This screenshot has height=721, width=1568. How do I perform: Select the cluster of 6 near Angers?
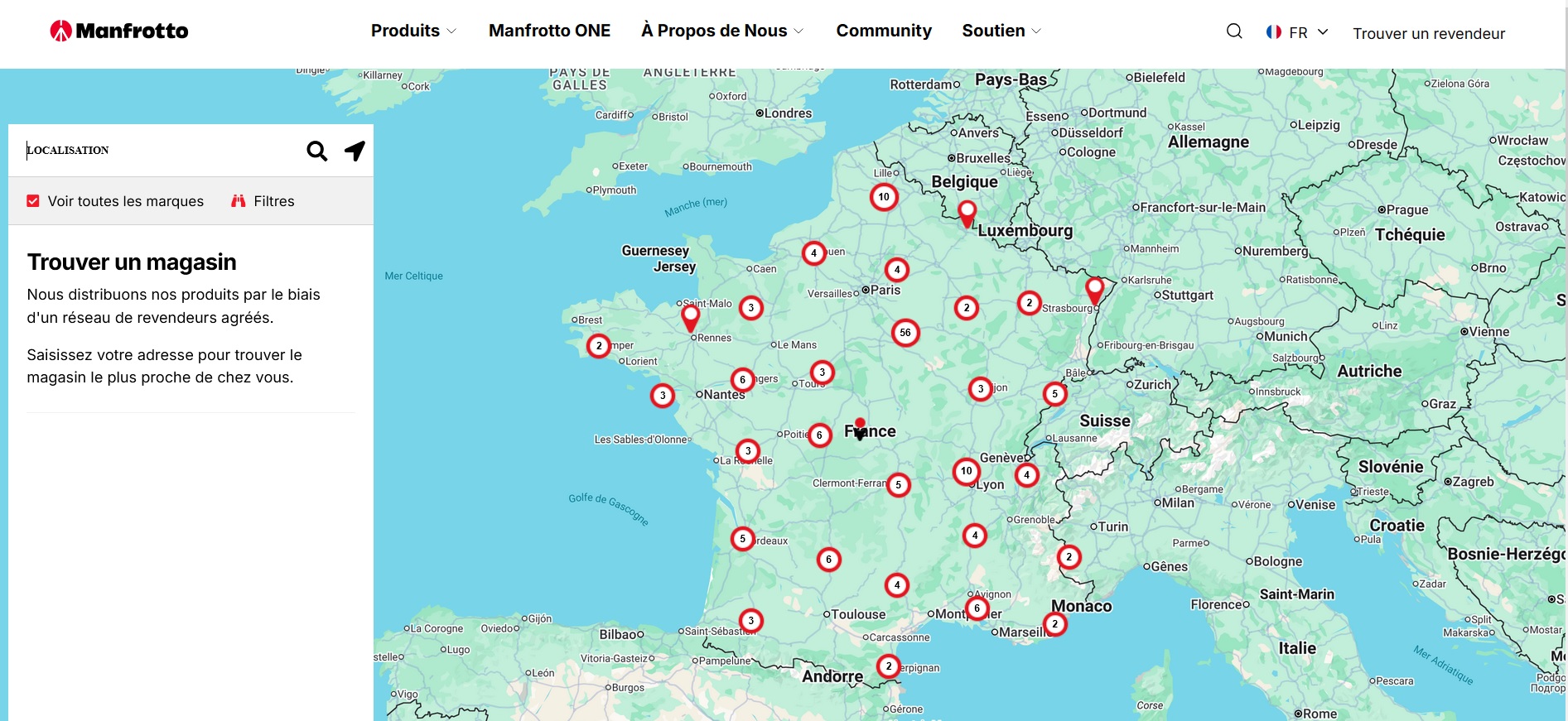point(743,380)
